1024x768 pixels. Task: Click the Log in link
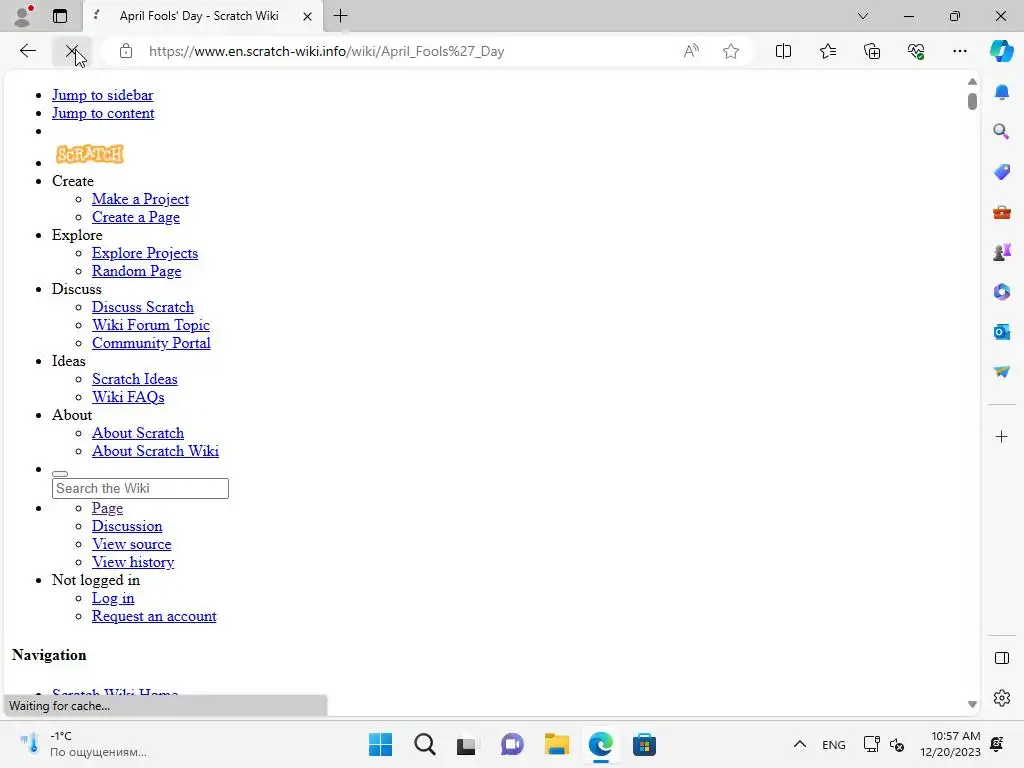[x=113, y=598]
